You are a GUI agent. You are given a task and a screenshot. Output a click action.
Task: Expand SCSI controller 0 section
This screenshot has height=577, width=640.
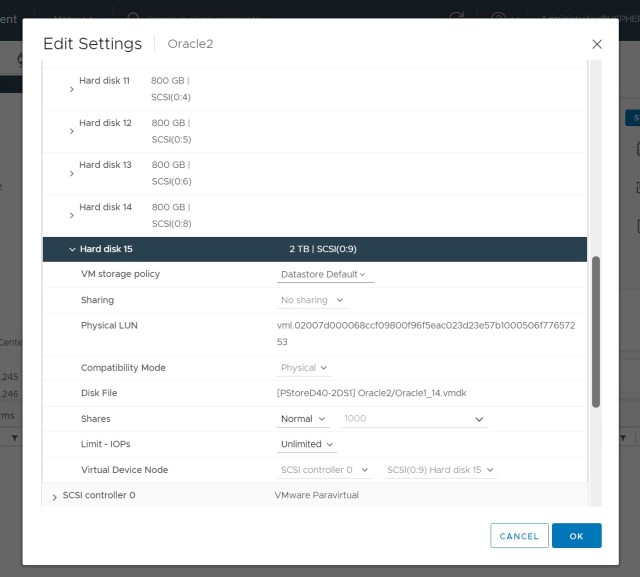click(x=54, y=496)
